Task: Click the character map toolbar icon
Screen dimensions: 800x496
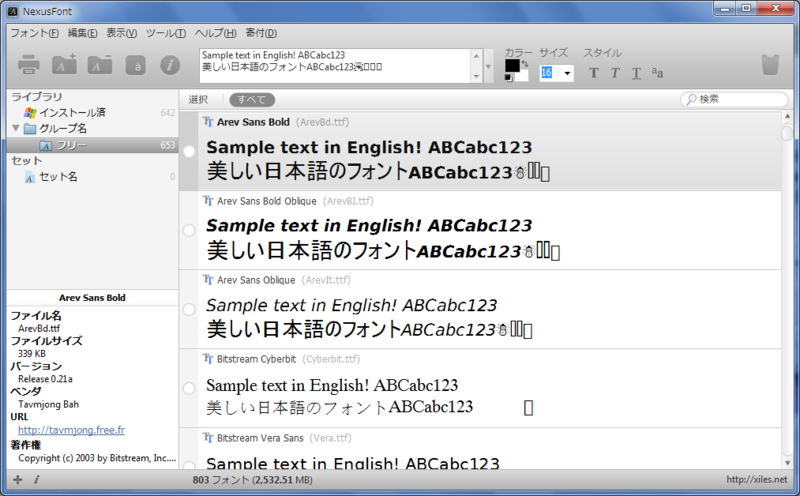Action: pyautogui.click(x=136, y=65)
